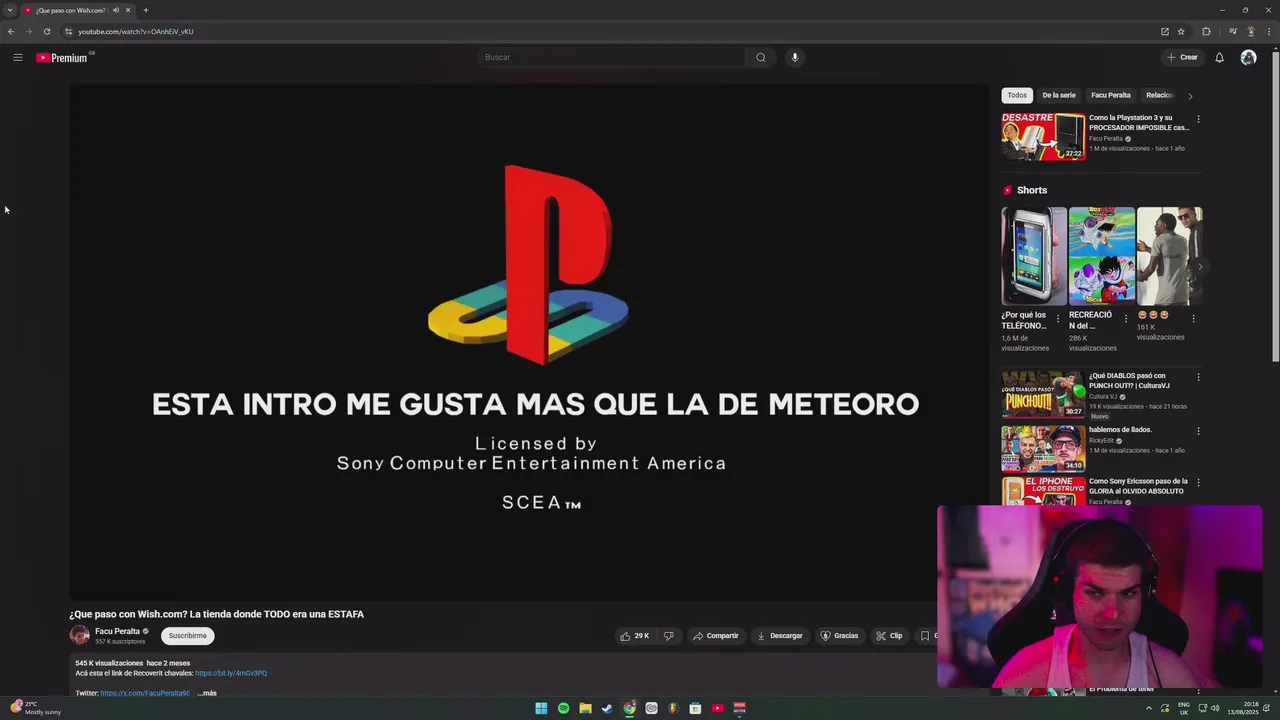The height and width of the screenshot is (720, 1280).
Task: Open the Facu Peralta channel name link
Action: pyautogui.click(x=117, y=631)
